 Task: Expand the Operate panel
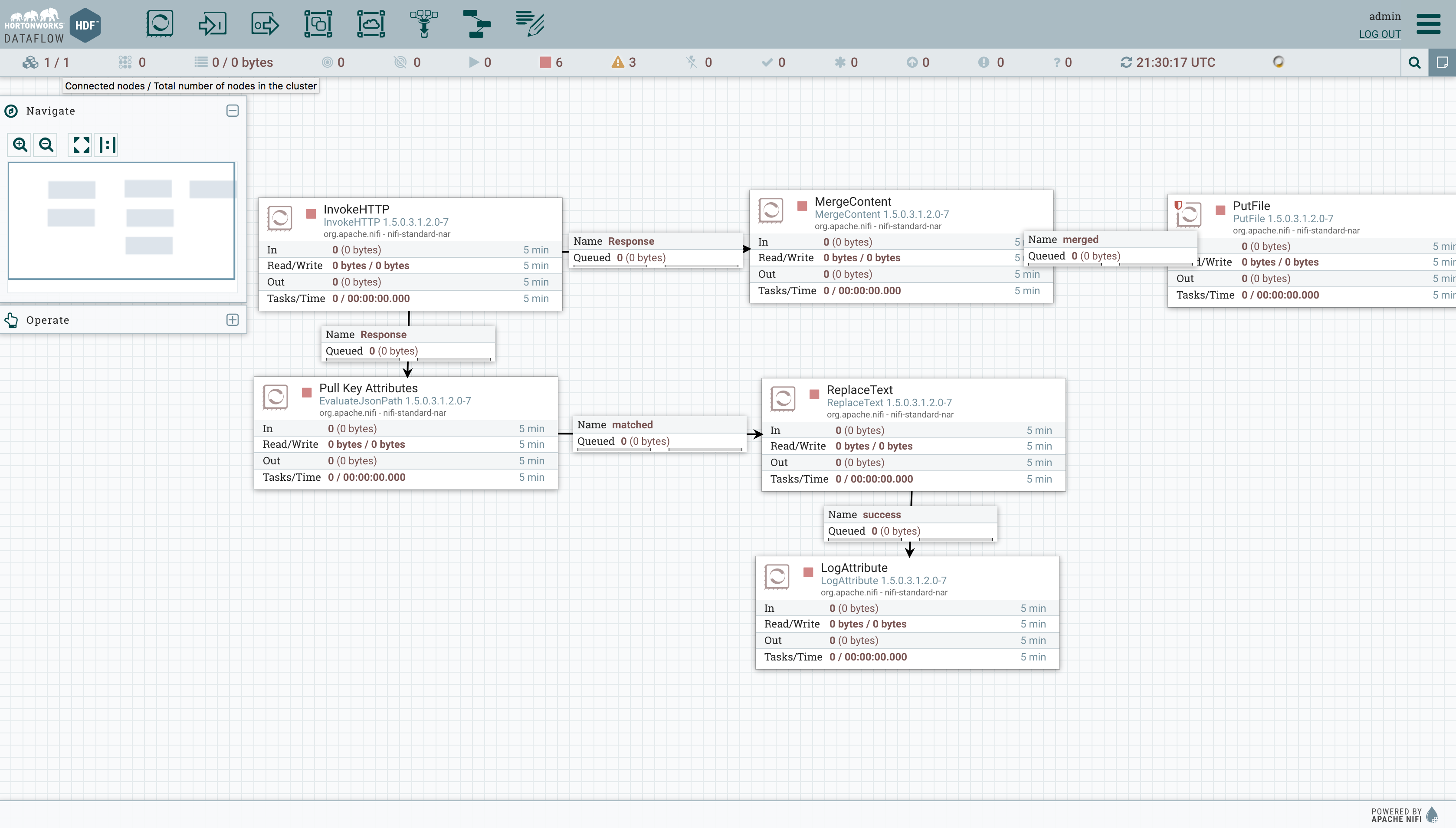[x=232, y=320]
